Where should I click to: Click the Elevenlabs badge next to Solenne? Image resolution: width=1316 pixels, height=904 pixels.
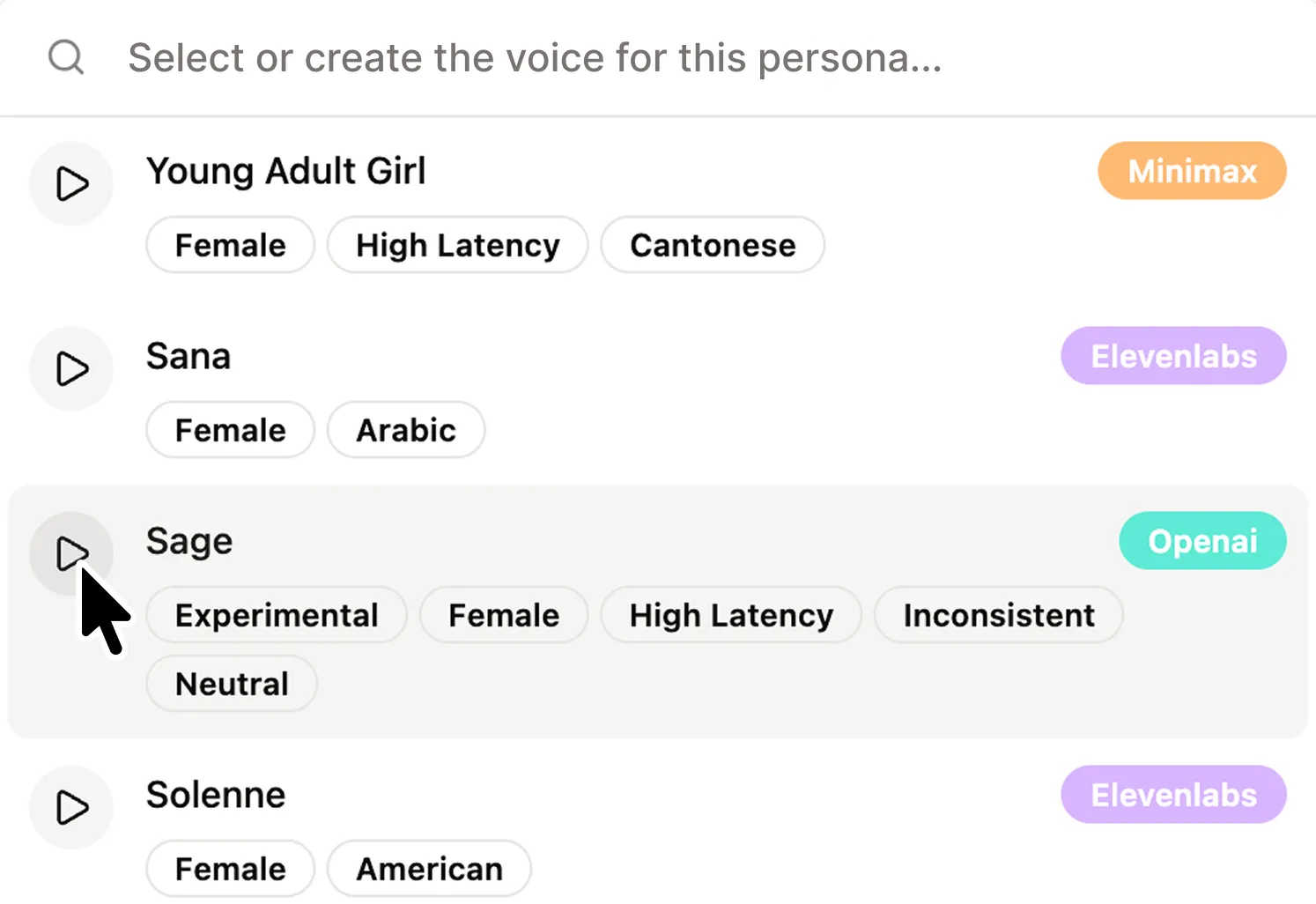tap(1172, 794)
